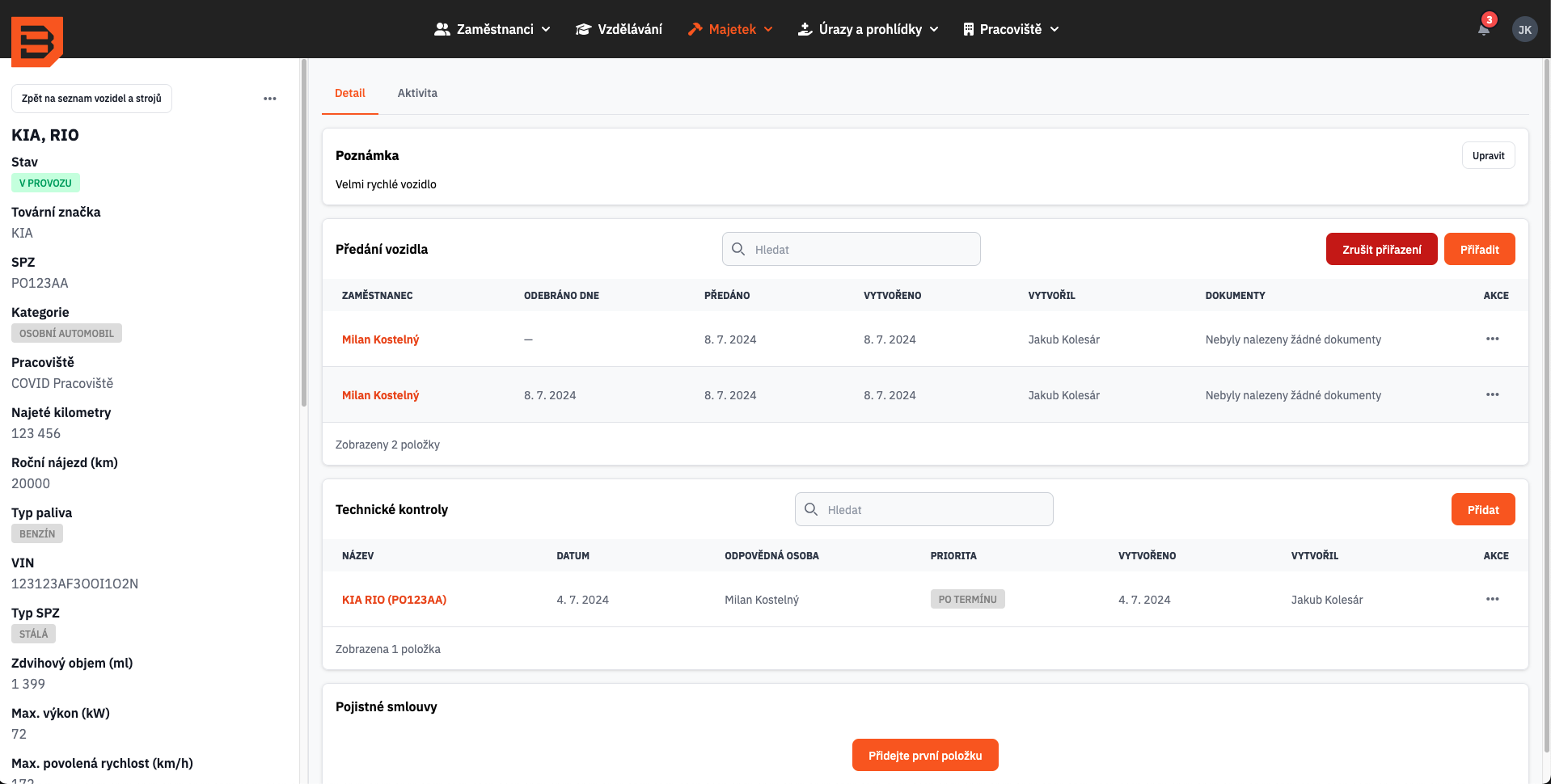
Task: Expand the Úrazy a prohlídky dropdown
Action: (x=868, y=29)
